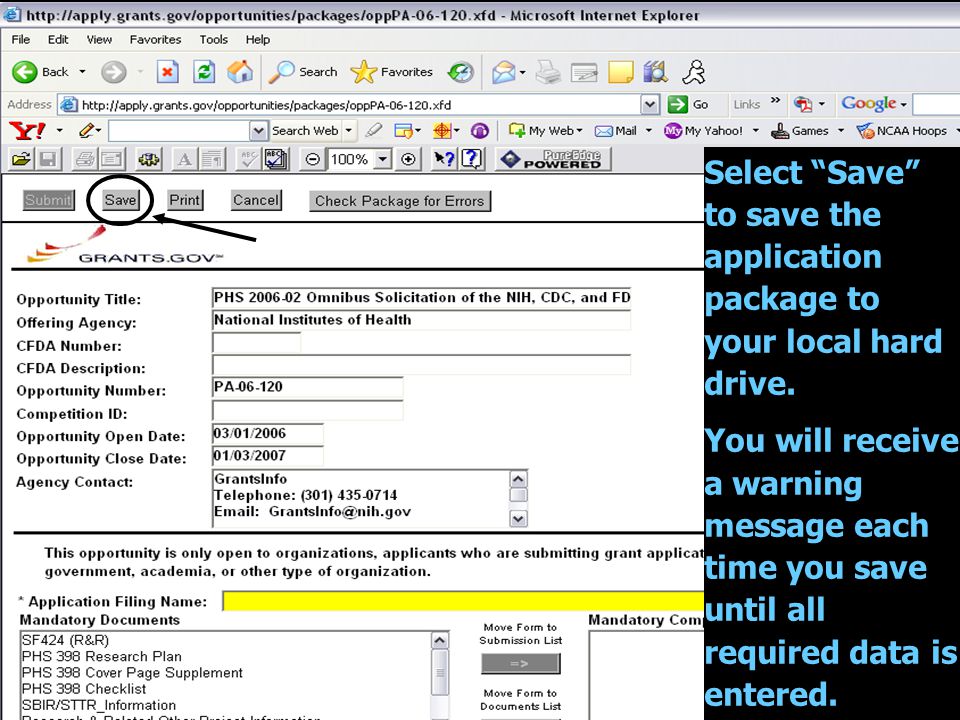Open form with PureEdge folder icon
The height and width of the screenshot is (720, 960).
(21, 160)
